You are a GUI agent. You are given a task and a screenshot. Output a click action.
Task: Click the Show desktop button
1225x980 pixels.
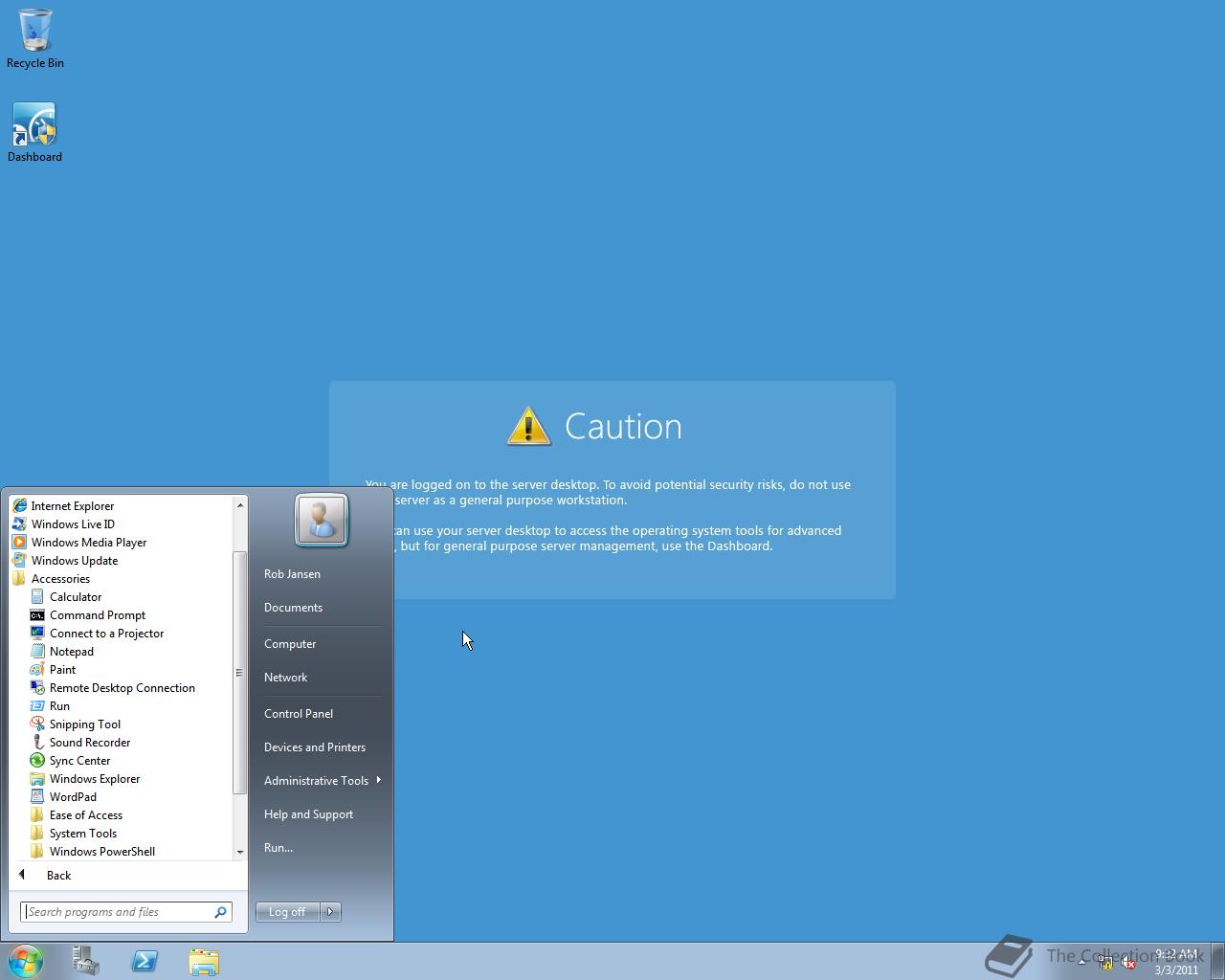[1217, 961]
